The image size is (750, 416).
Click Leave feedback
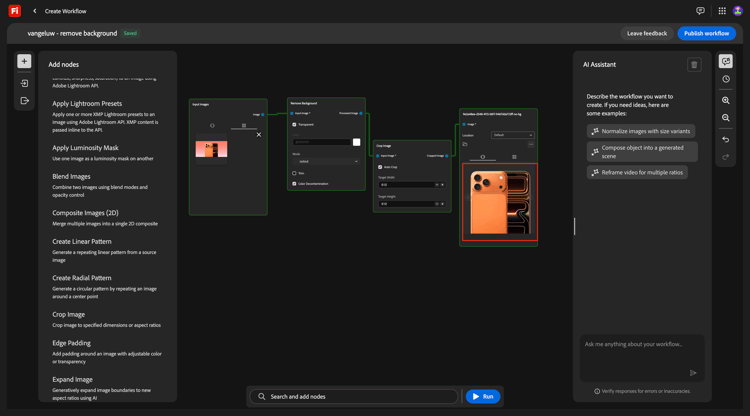click(647, 33)
